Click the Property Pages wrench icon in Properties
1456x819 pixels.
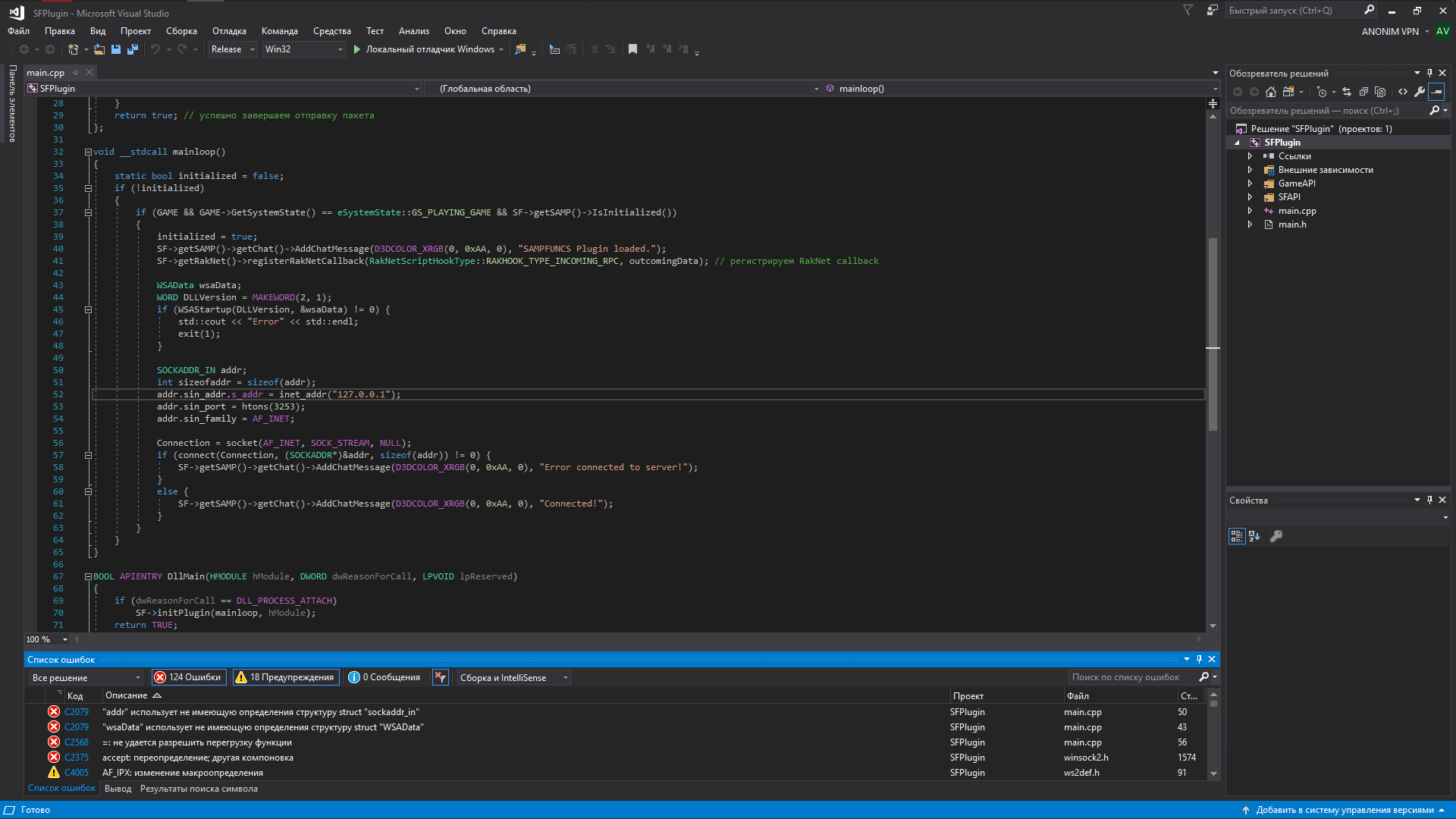click(1276, 536)
